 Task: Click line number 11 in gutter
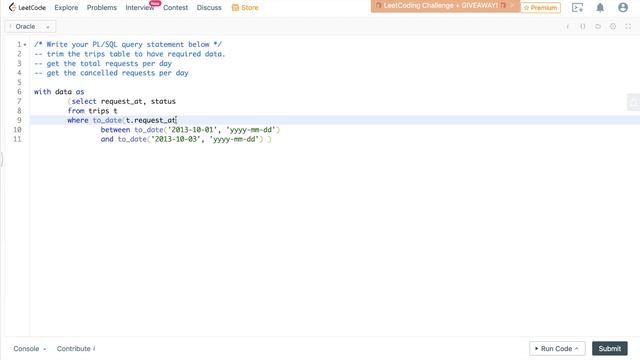pos(17,139)
